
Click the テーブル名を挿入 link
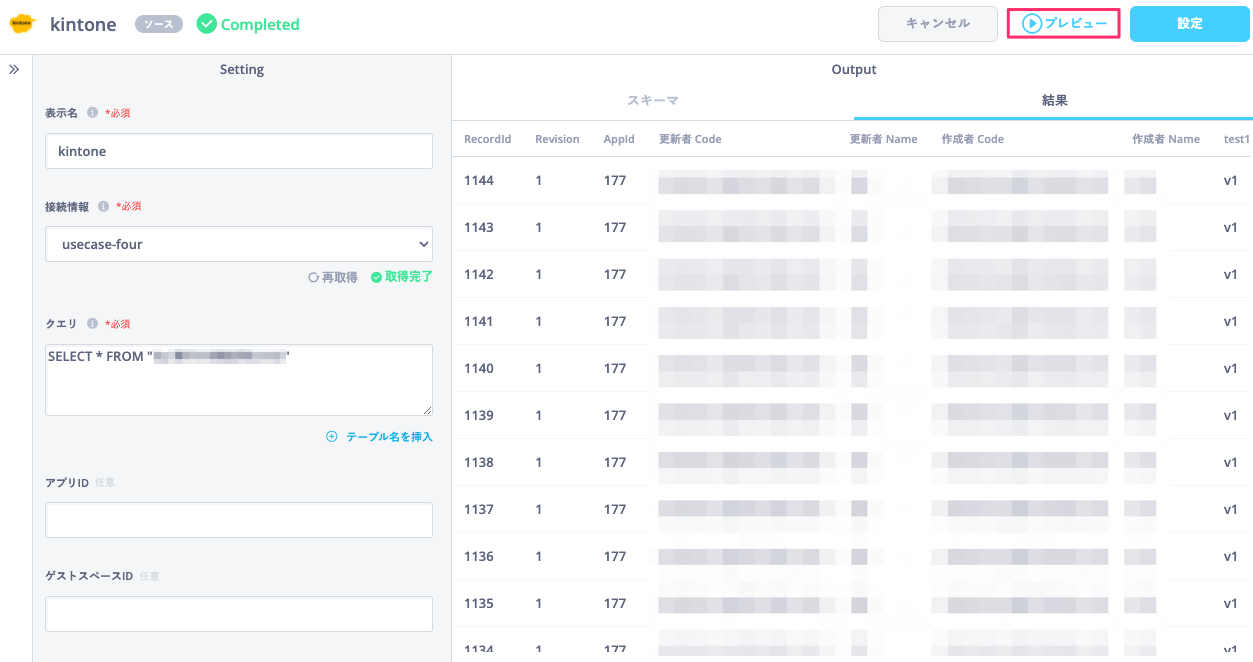(389, 437)
